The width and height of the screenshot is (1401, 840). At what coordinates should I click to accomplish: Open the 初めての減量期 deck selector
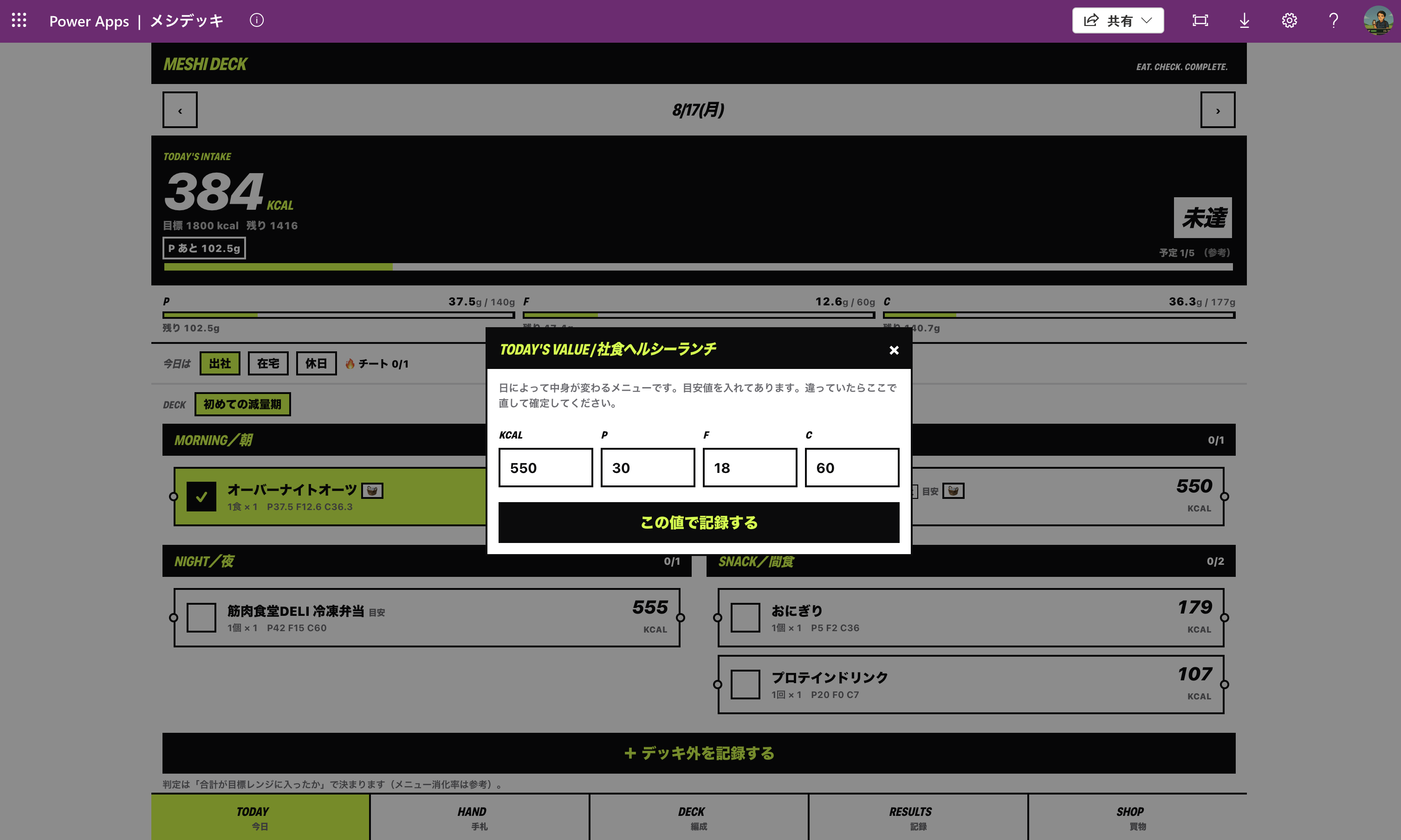click(x=242, y=404)
